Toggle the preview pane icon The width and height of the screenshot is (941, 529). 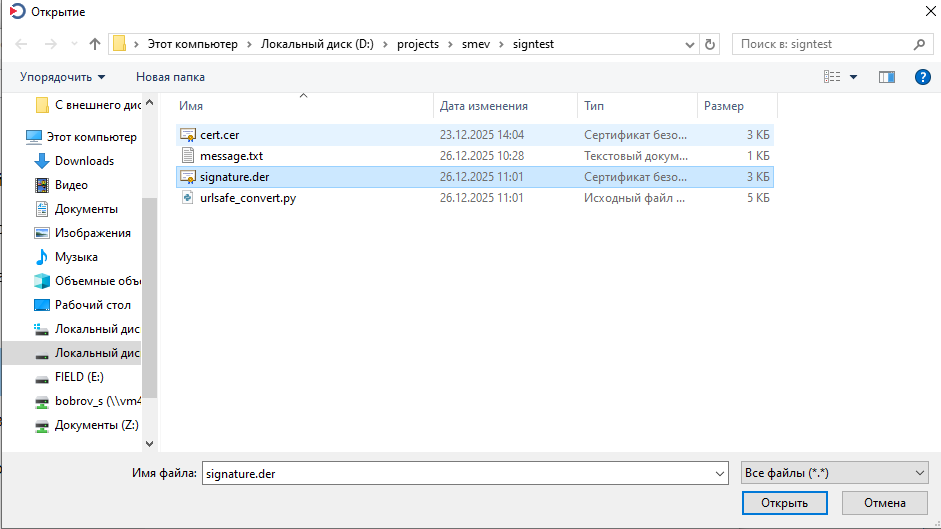tap(886, 77)
